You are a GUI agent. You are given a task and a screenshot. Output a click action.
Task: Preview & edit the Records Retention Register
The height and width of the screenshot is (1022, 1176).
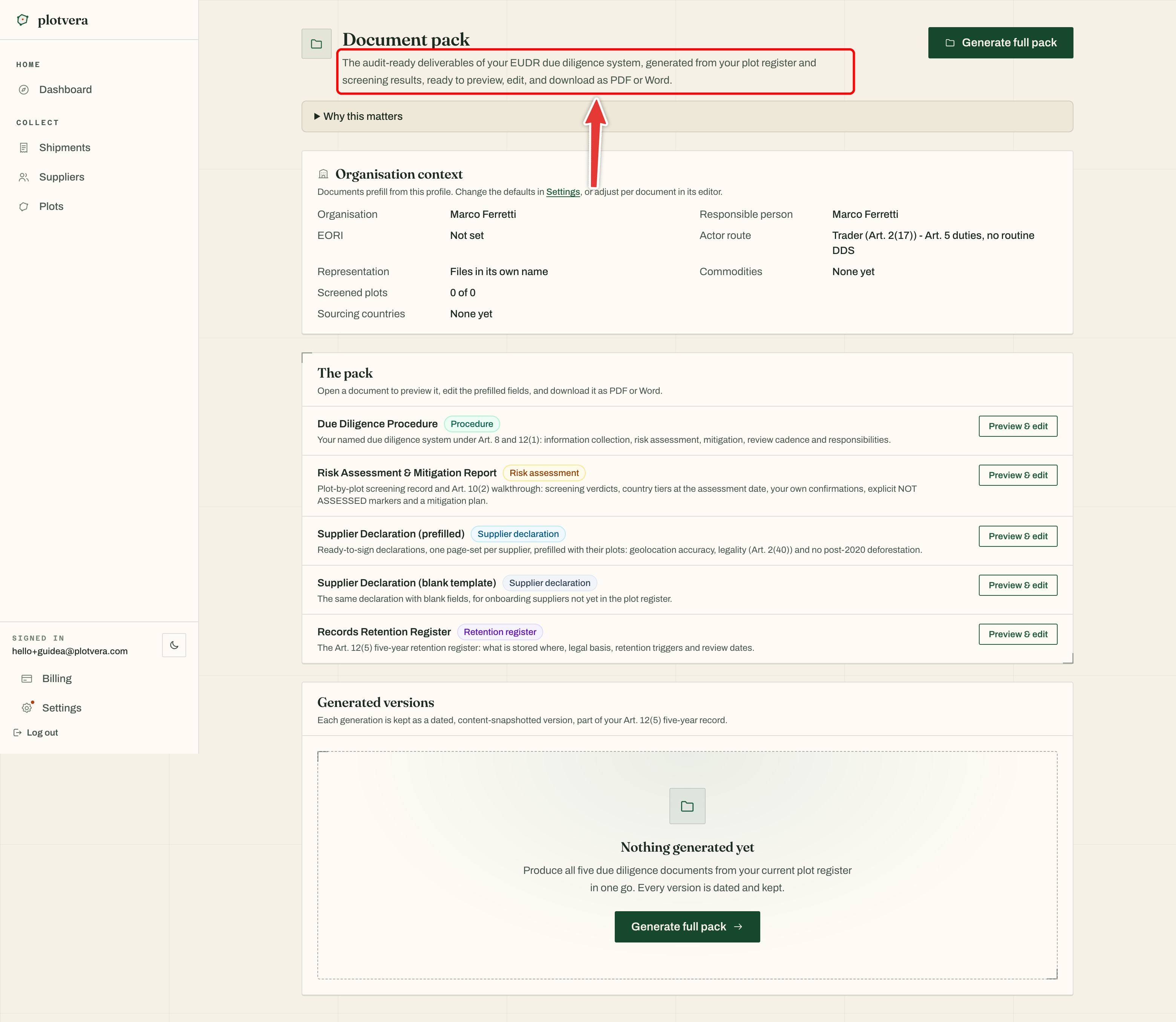(1017, 634)
